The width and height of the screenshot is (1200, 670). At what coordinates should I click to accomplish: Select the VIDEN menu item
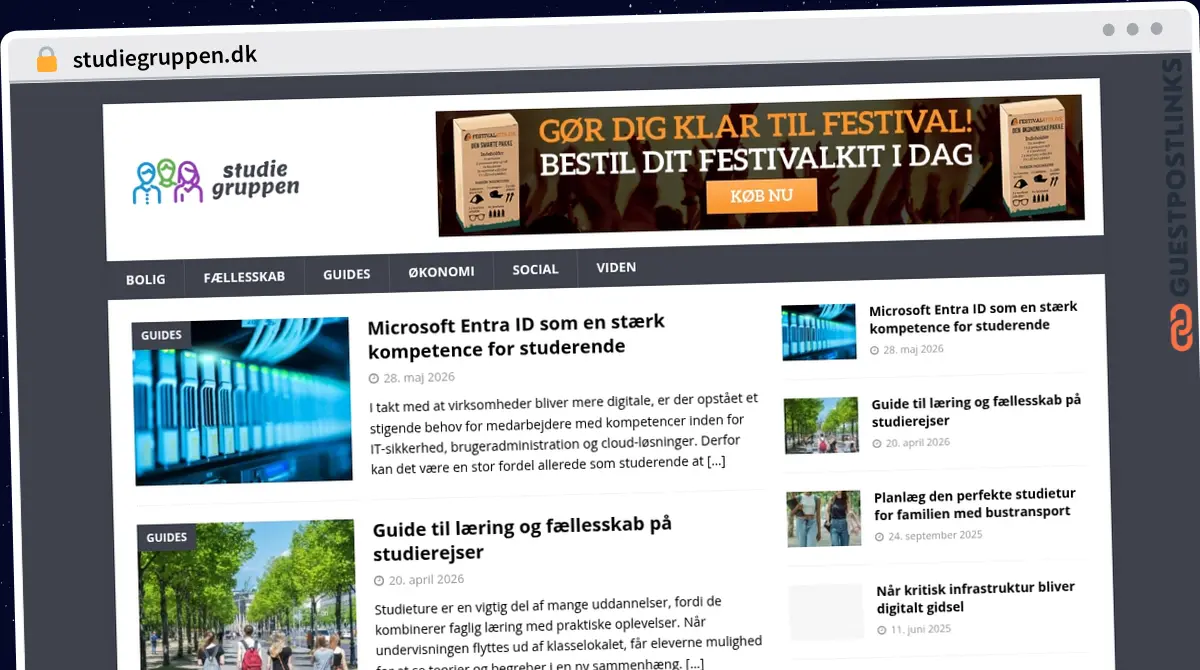point(616,267)
